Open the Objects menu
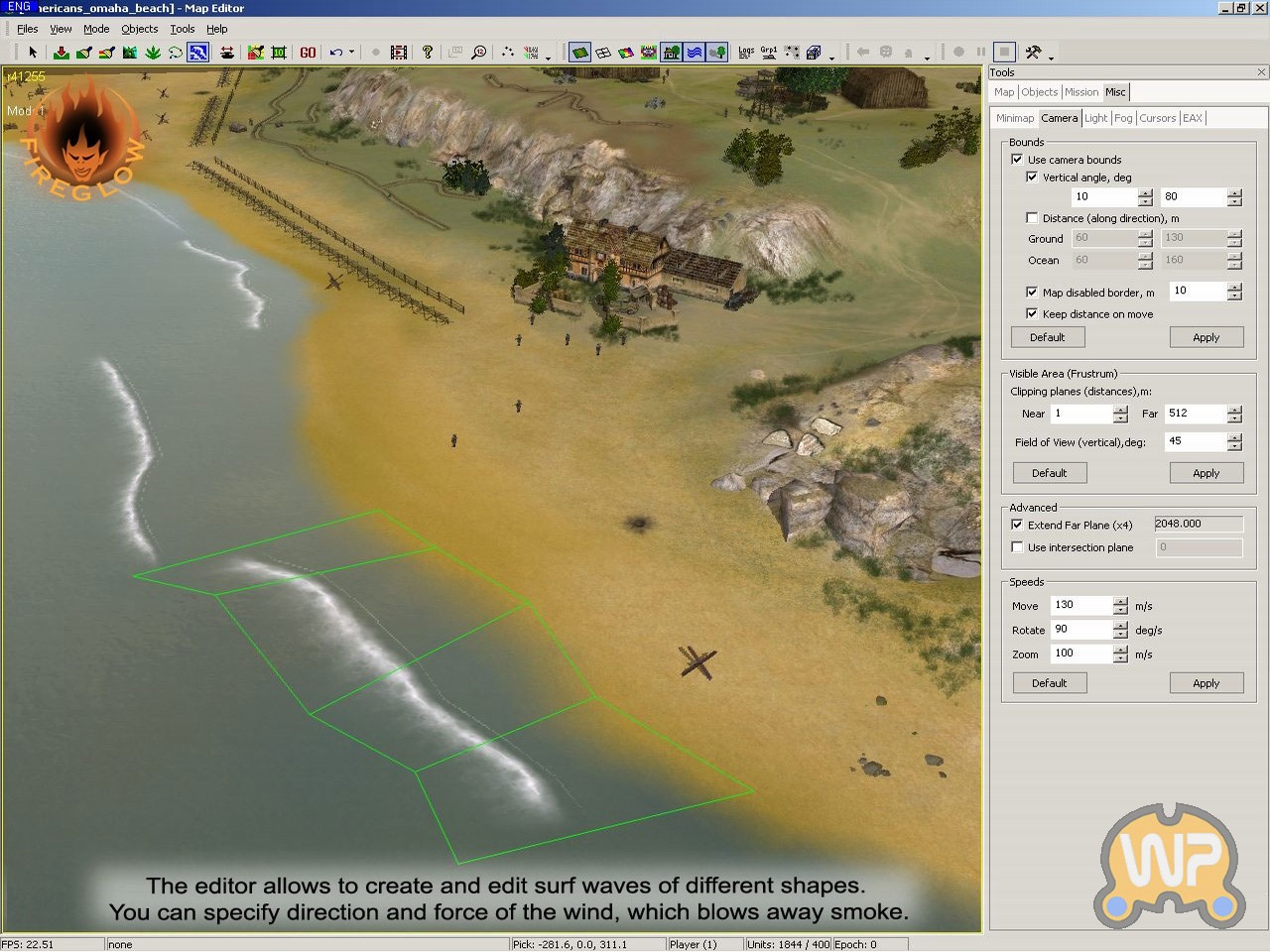 coord(139,29)
